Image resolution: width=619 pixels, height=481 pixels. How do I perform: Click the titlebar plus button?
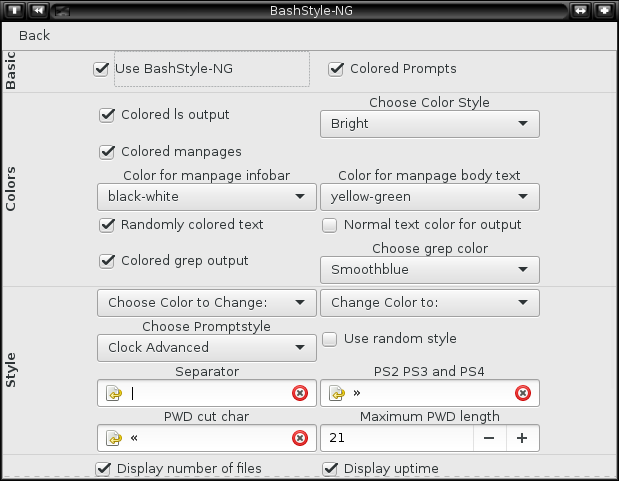coord(604,10)
